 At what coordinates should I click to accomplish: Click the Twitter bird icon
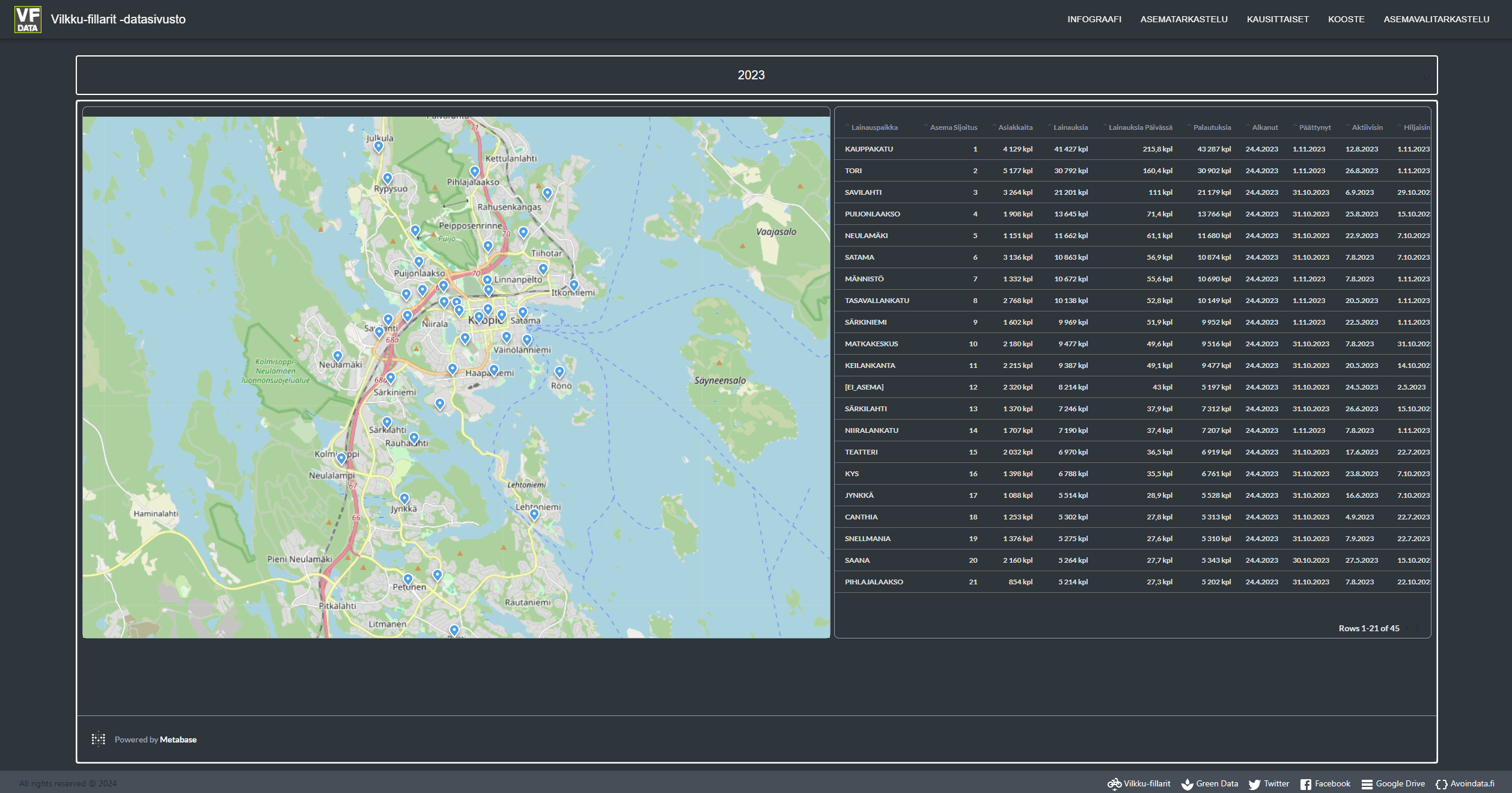[1254, 784]
